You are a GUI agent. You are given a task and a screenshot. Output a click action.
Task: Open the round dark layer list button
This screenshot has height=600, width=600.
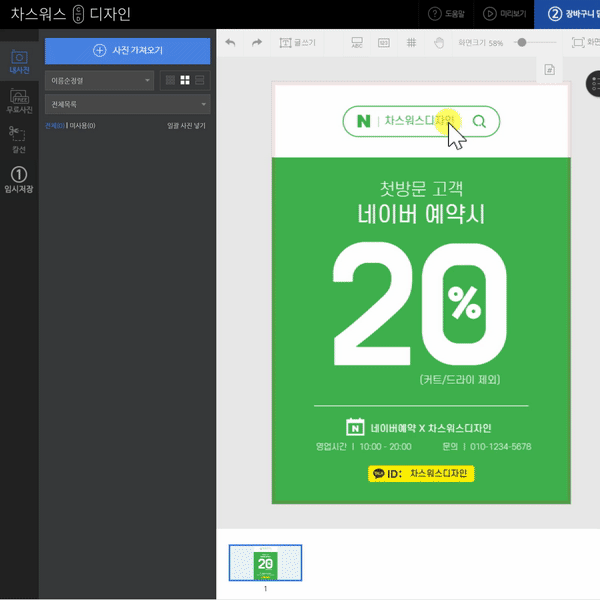click(594, 83)
